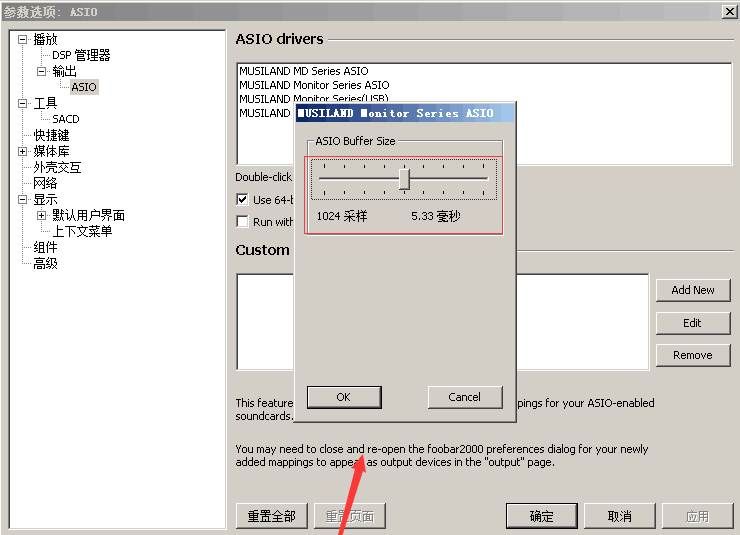Expand the 默认用户界面 node
The height and width of the screenshot is (535, 740).
click(x=42, y=215)
